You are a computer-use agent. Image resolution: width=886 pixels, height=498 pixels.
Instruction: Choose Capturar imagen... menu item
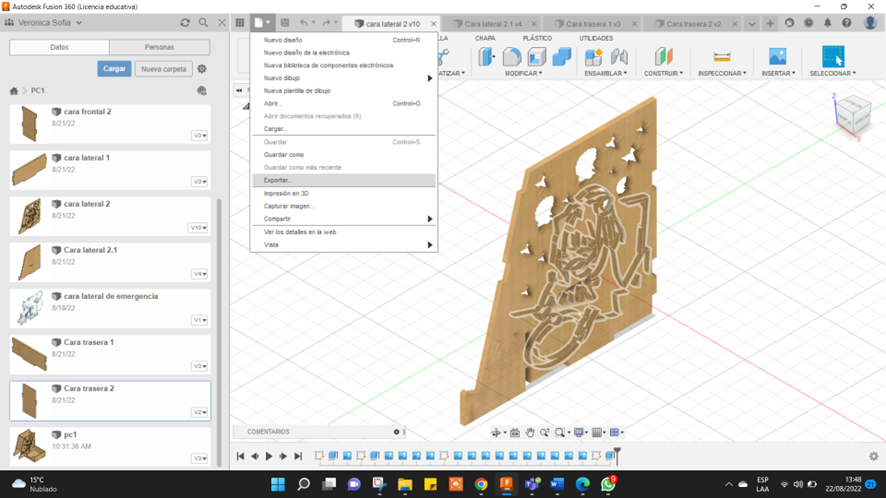point(344,206)
